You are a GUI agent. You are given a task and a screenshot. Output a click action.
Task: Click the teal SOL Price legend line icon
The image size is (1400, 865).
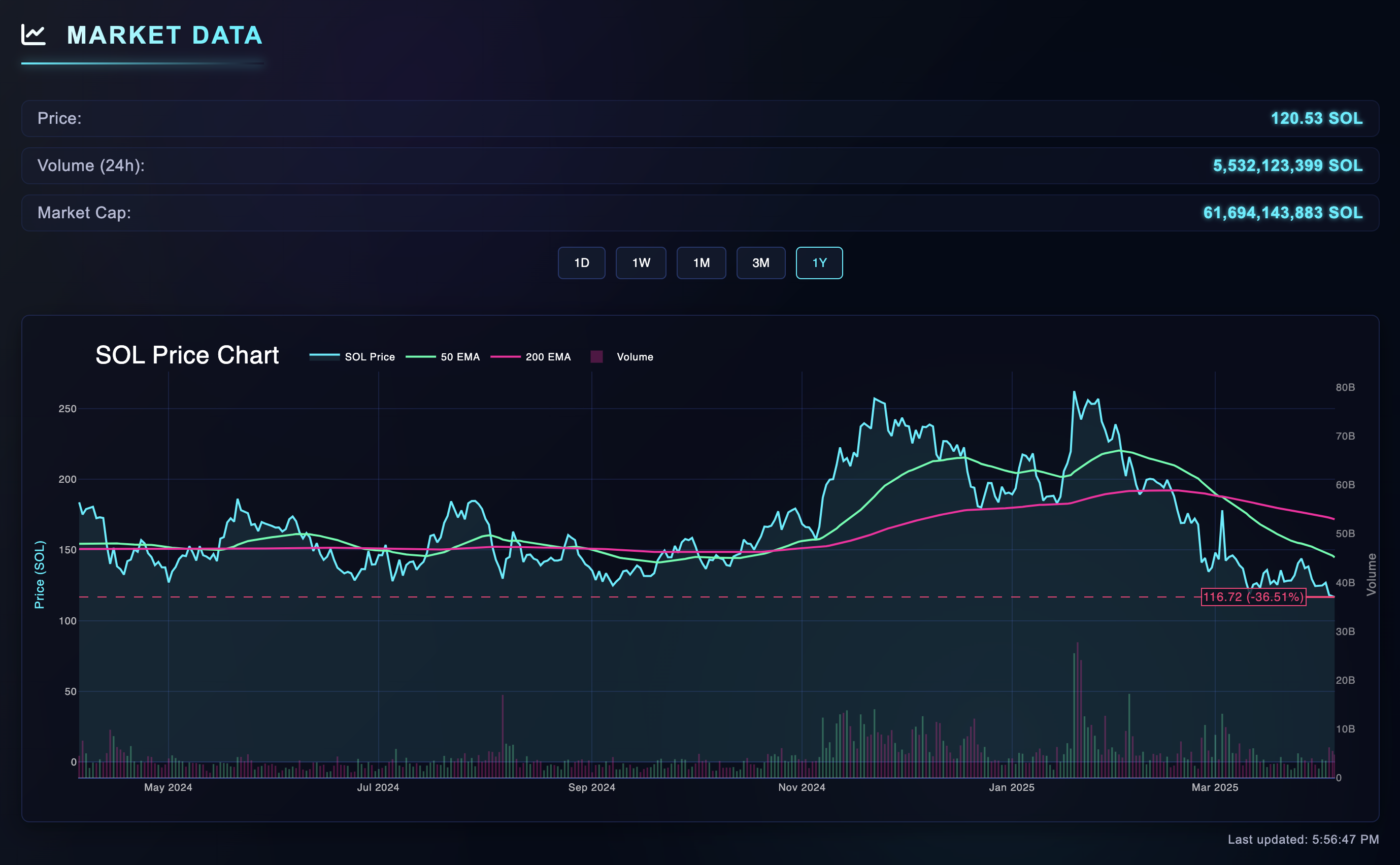coord(324,356)
